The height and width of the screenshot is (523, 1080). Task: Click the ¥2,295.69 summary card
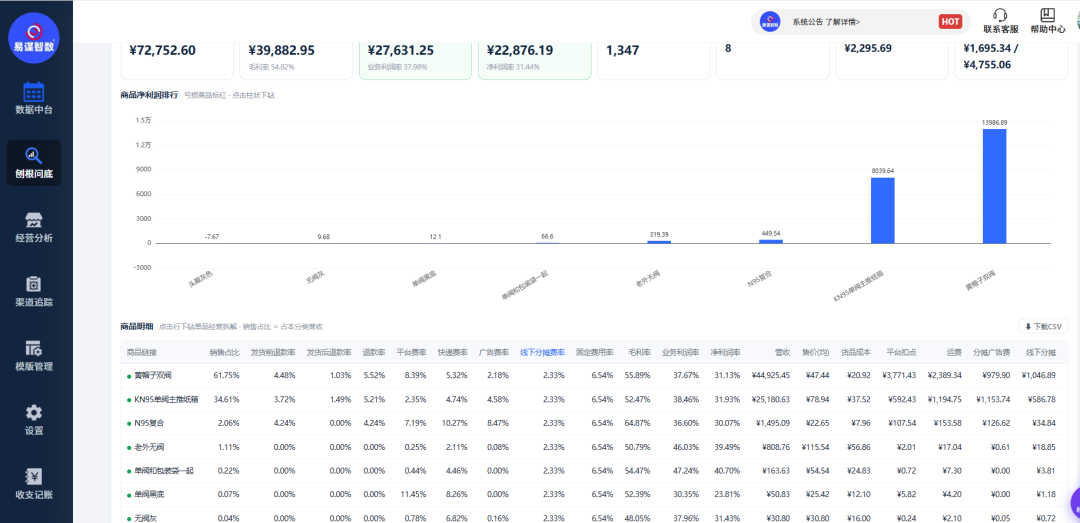pyautogui.click(x=892, y=59)
